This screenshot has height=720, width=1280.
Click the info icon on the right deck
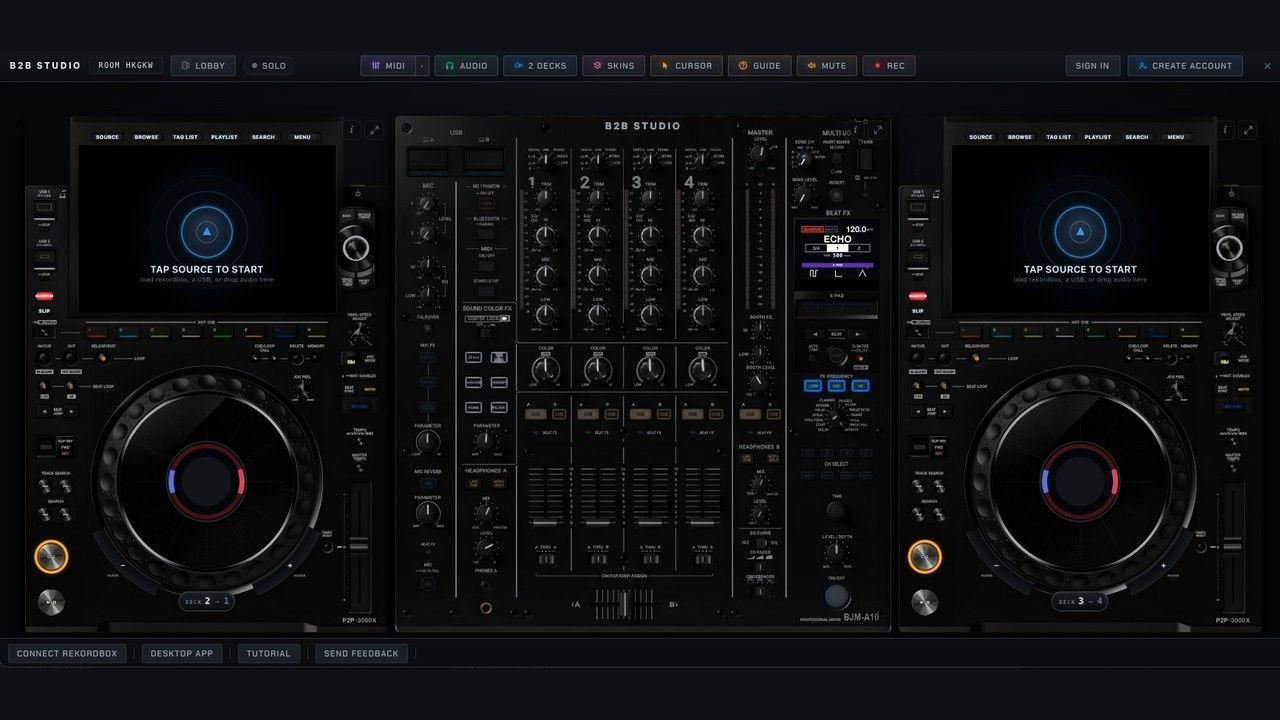click(x=1225, y=130)
